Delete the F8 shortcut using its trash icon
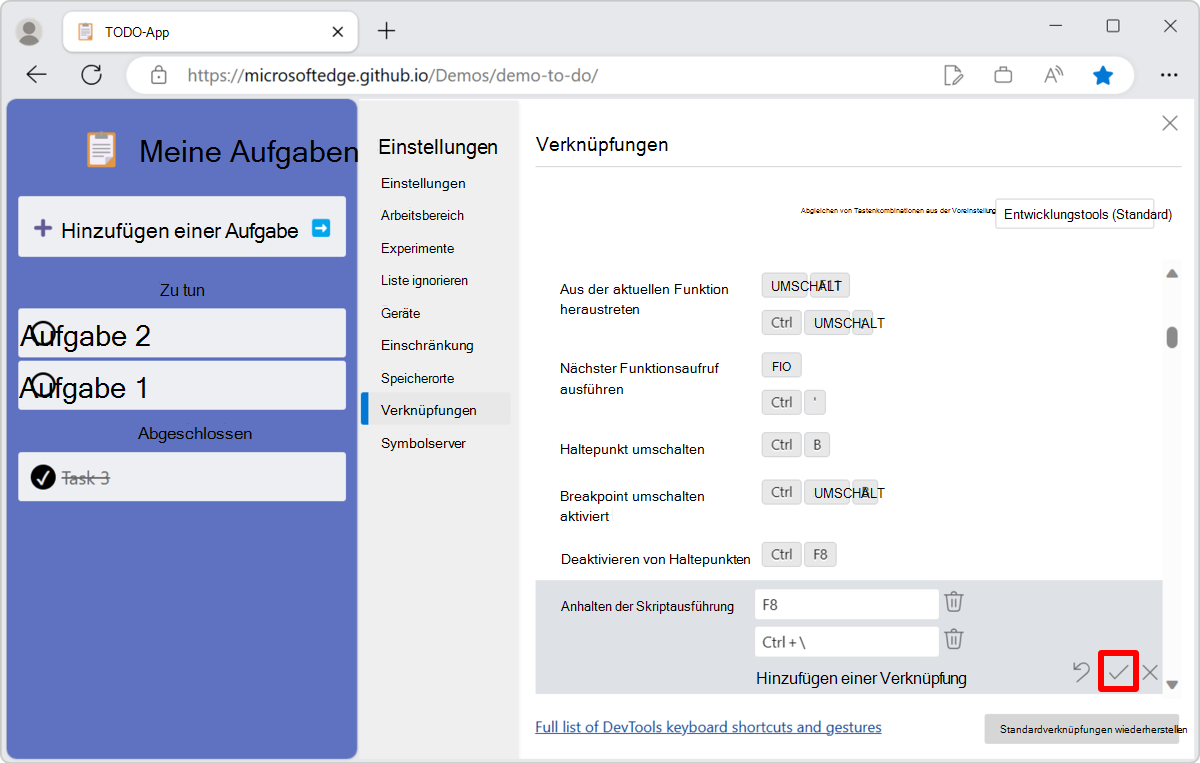This screenshot has width=1200, height=763. coord(954,601)
